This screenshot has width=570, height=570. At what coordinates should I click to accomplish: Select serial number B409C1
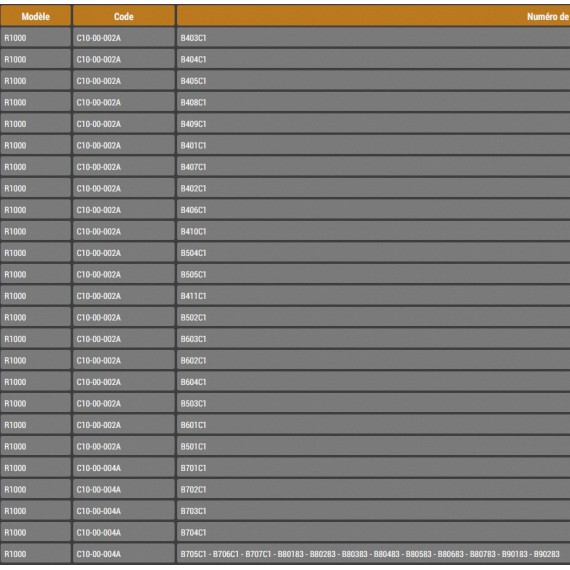(193, 124)
